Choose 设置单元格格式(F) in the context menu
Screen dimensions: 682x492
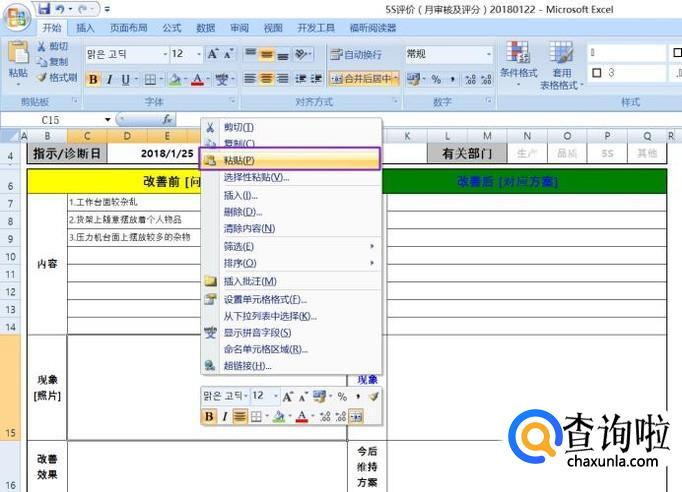click(291, 299)
